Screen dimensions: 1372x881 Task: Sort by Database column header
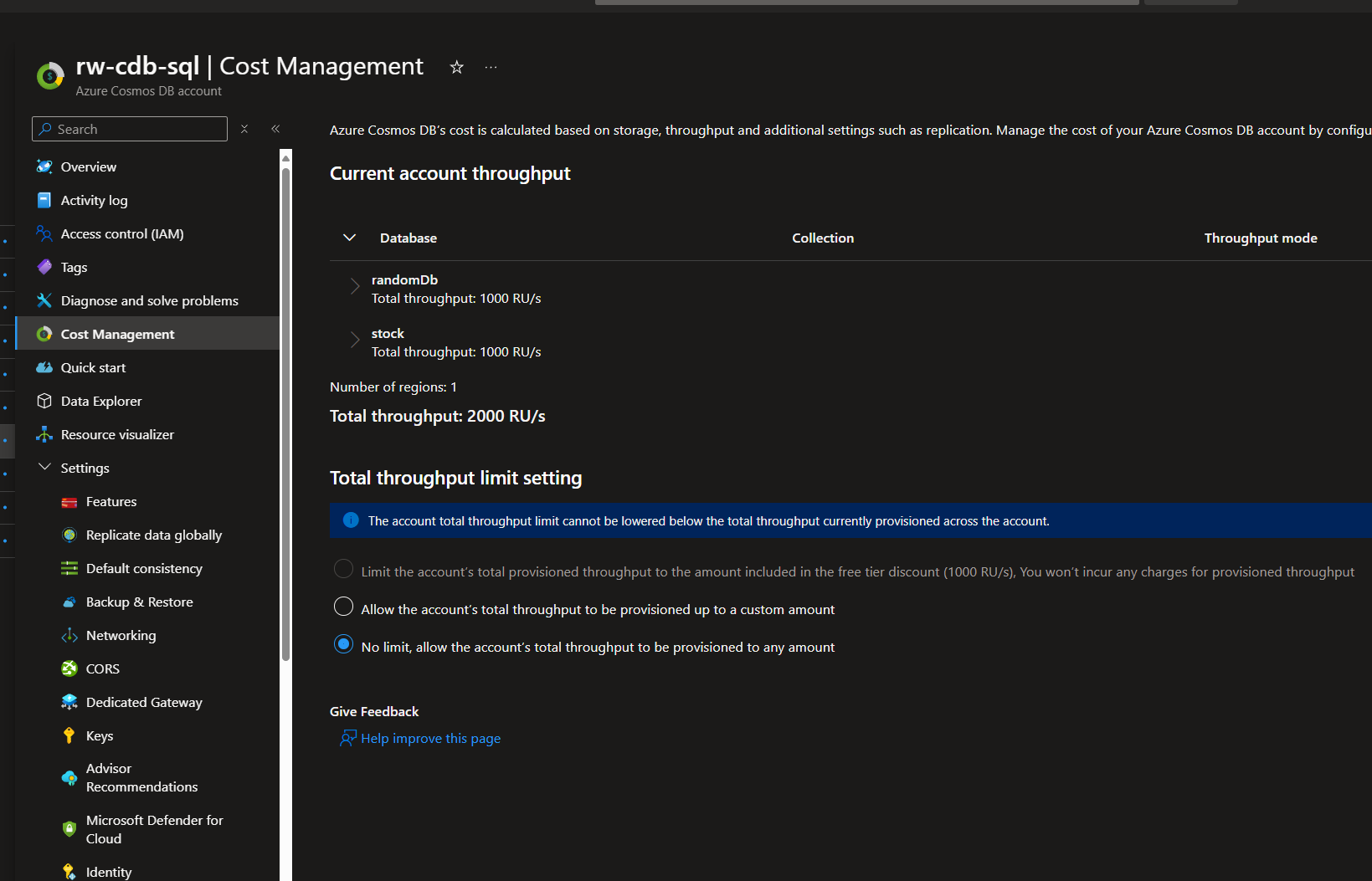[409, 238]
